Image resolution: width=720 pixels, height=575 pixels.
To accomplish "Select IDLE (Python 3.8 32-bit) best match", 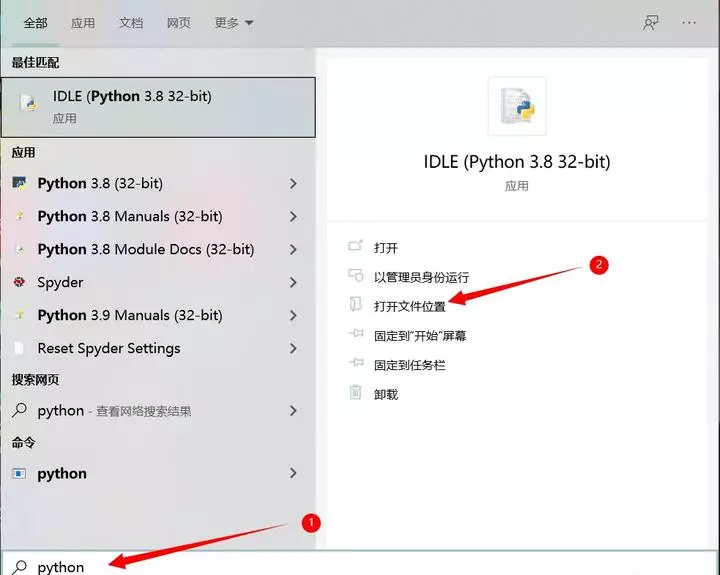I will coord(158,107).
